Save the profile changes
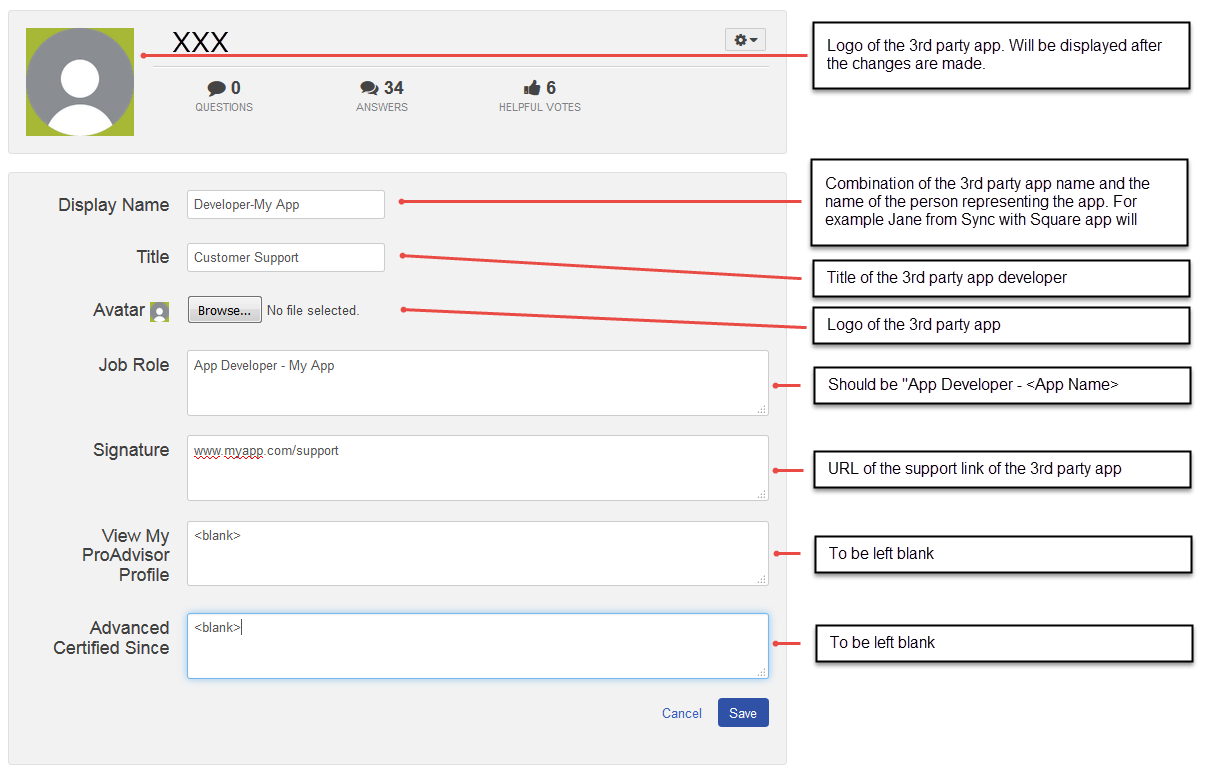Screen dimensions: 1211x778 [743, 713]
